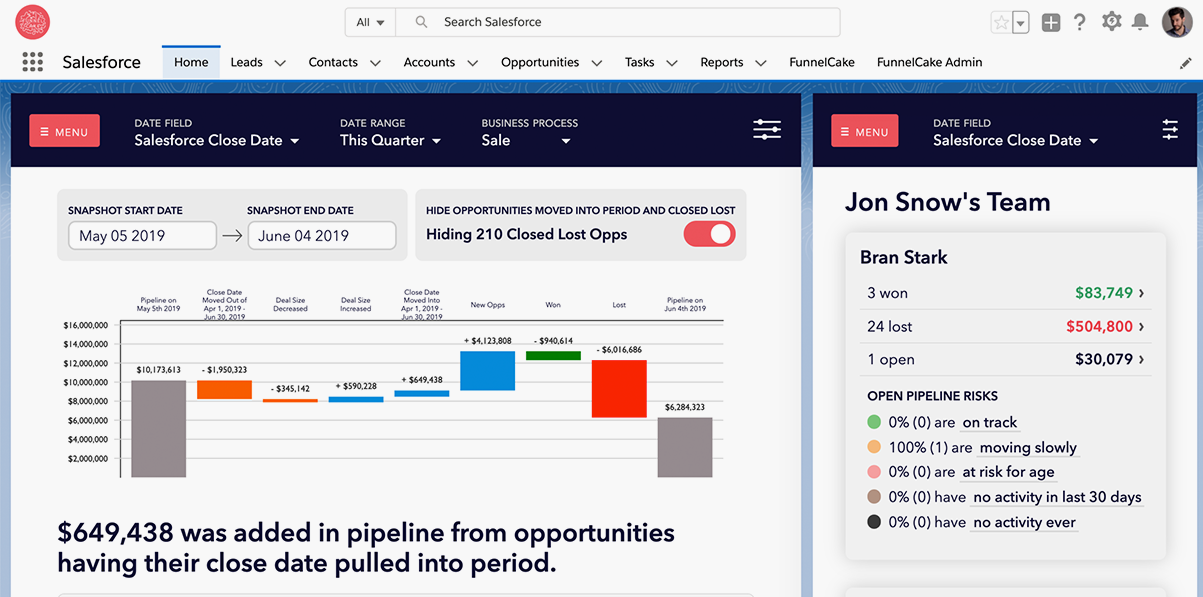This screenshot has width=1203, height=597.
Task: Open the Setup gear icon
Action: pyautogui.click(x=1111, y=21)
